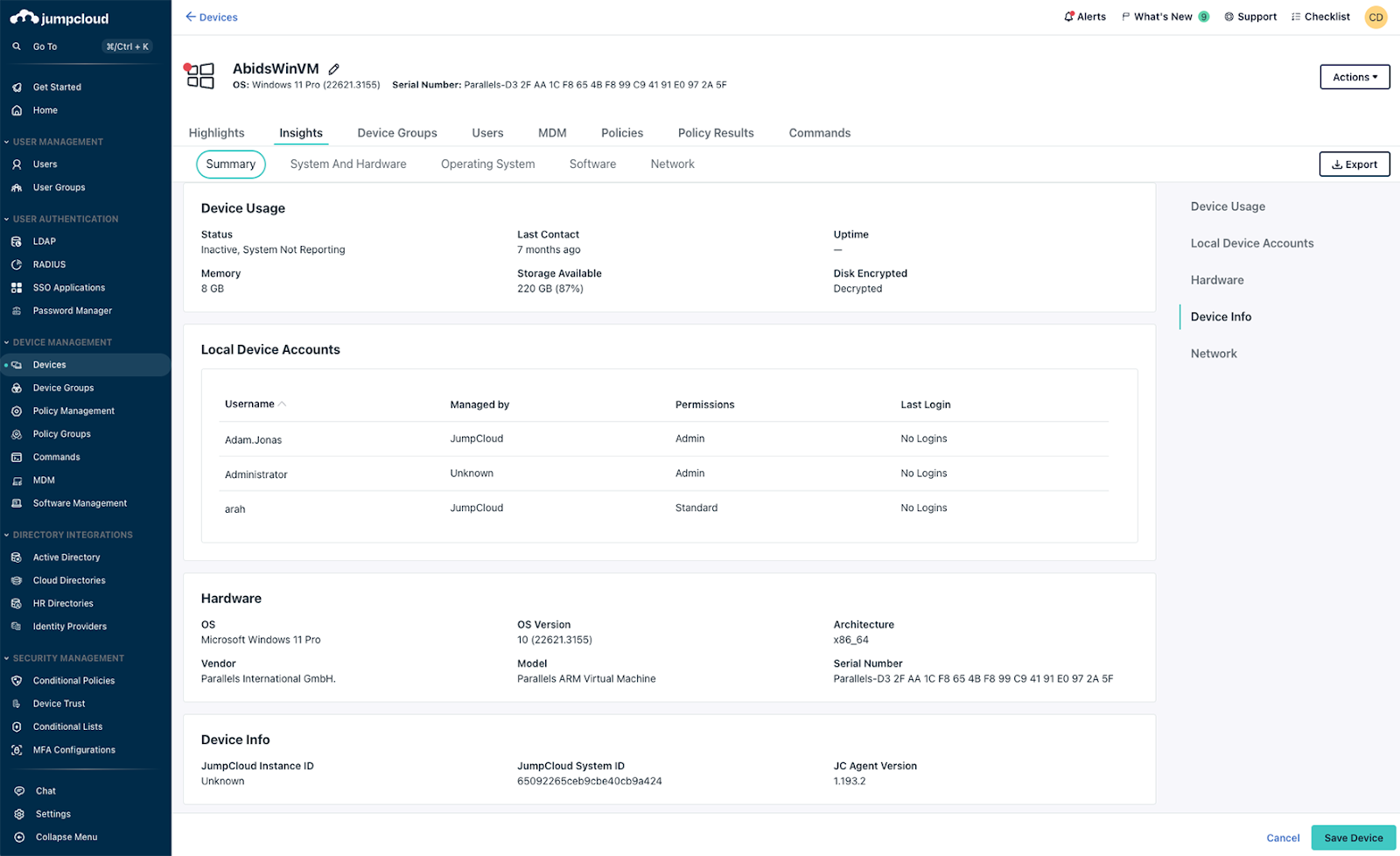The height and width of the screenshot is (856, 1400).
Task: Switch to the Policy Results tab
Action: tap(715, 133)
